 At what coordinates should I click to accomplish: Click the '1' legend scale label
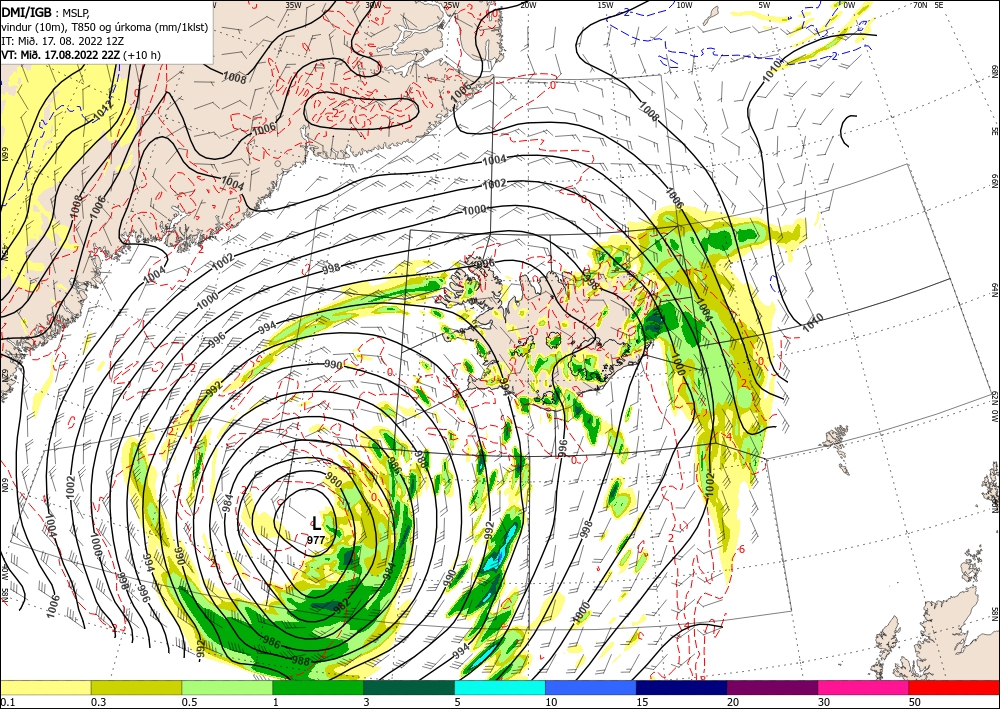click(x=276, y=702)
